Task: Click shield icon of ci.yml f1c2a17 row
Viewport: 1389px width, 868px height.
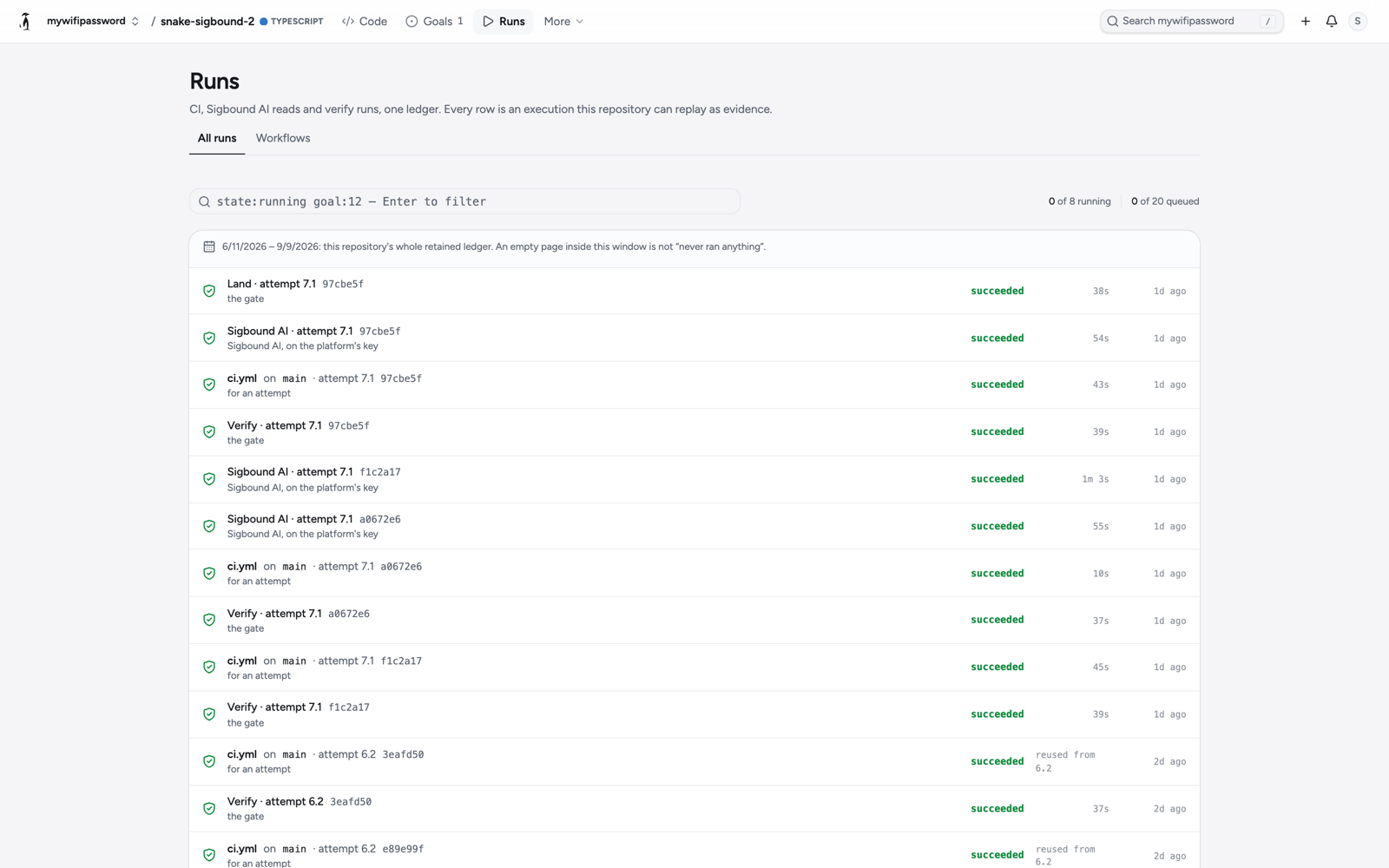Action: (209, 667)
